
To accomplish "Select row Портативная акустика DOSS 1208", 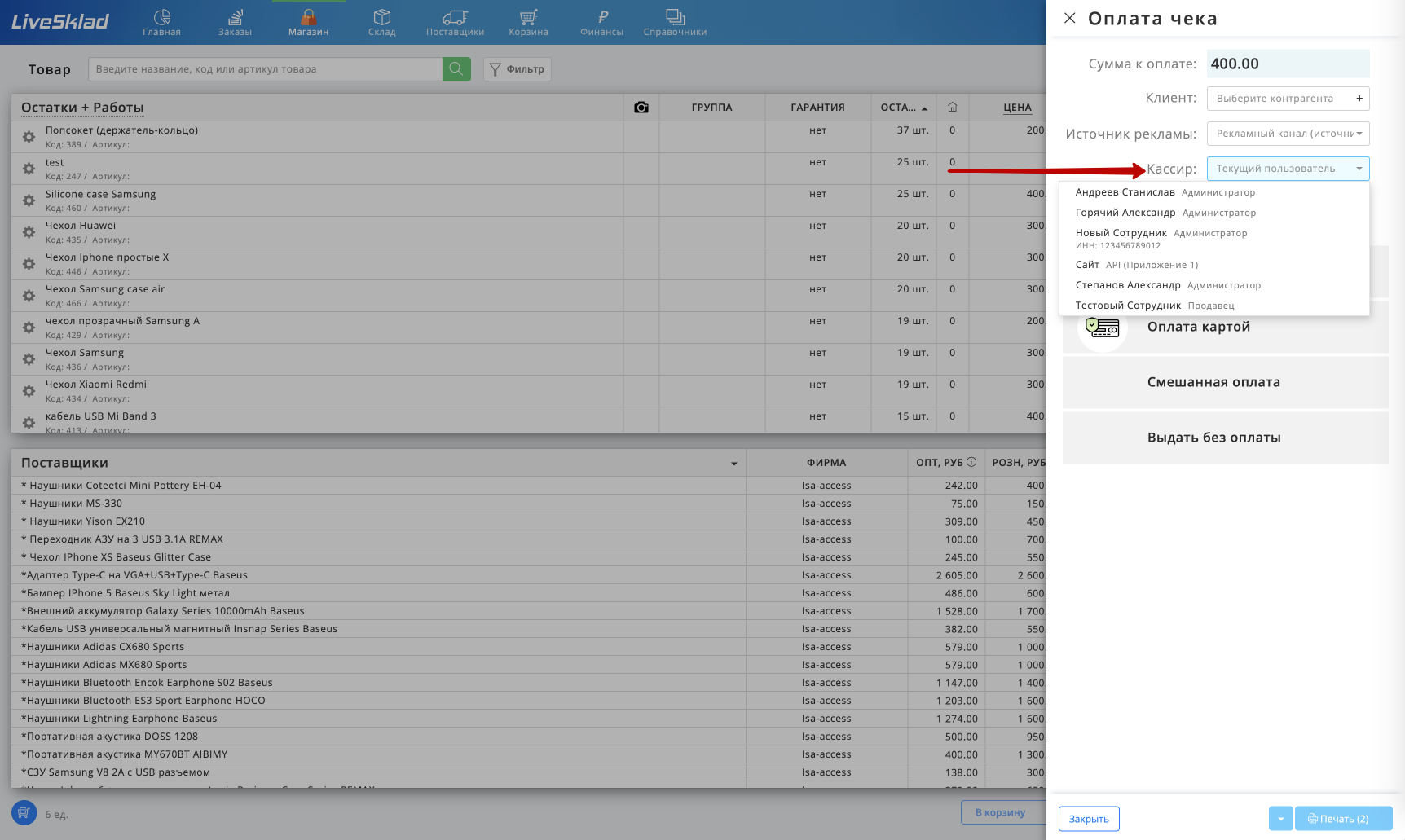I will click(x=529, y=737).
